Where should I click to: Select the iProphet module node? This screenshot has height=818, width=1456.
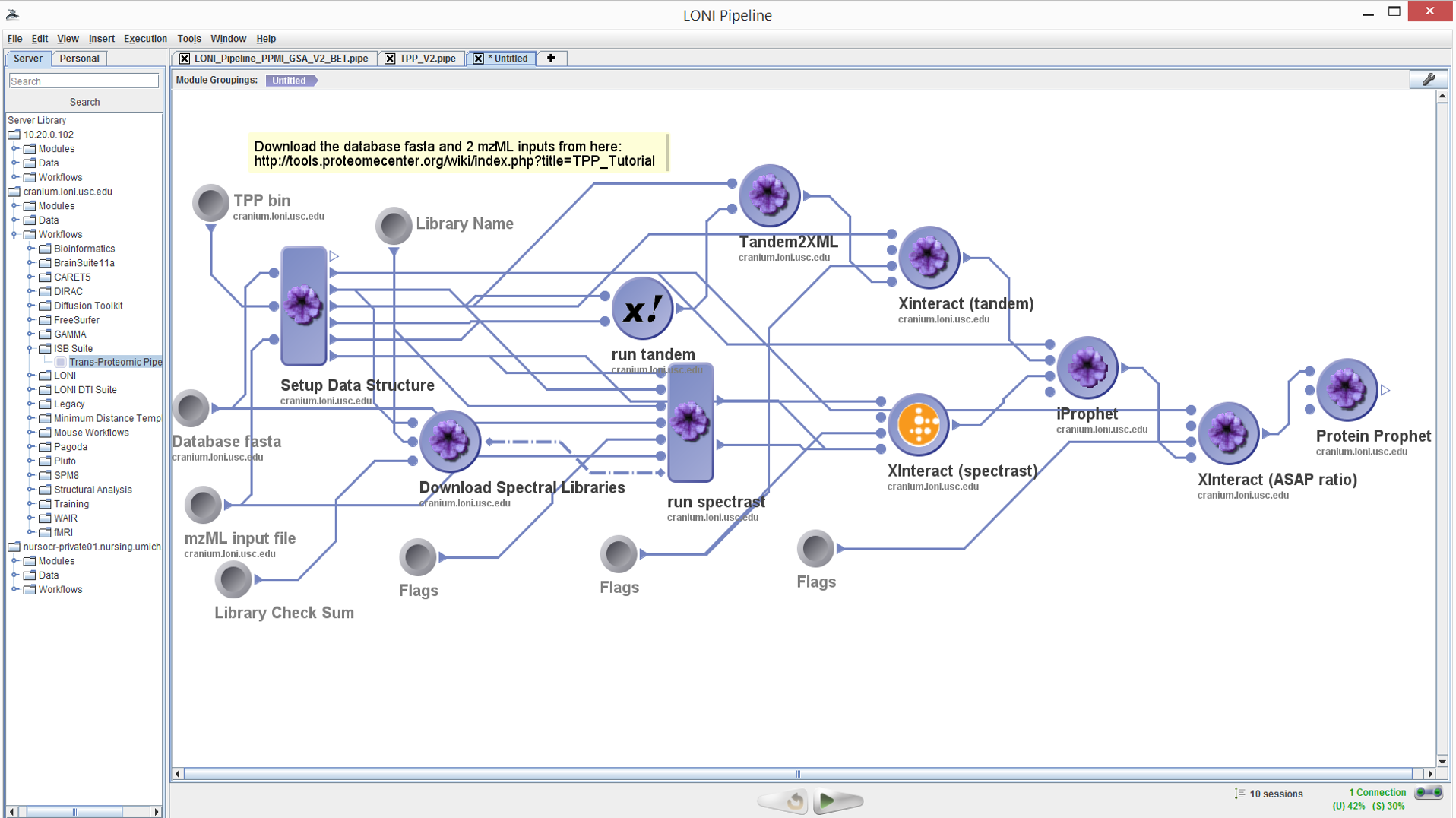tap(1087, 368)
